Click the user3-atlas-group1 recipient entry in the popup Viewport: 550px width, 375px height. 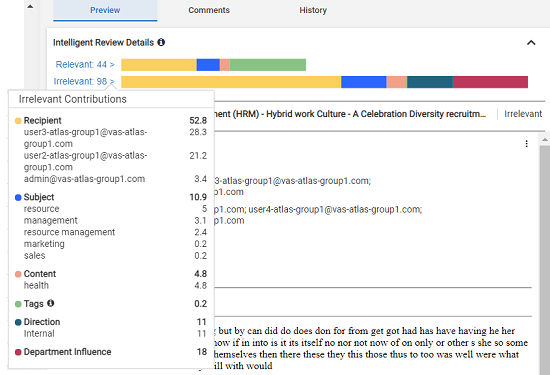(86, 138)
